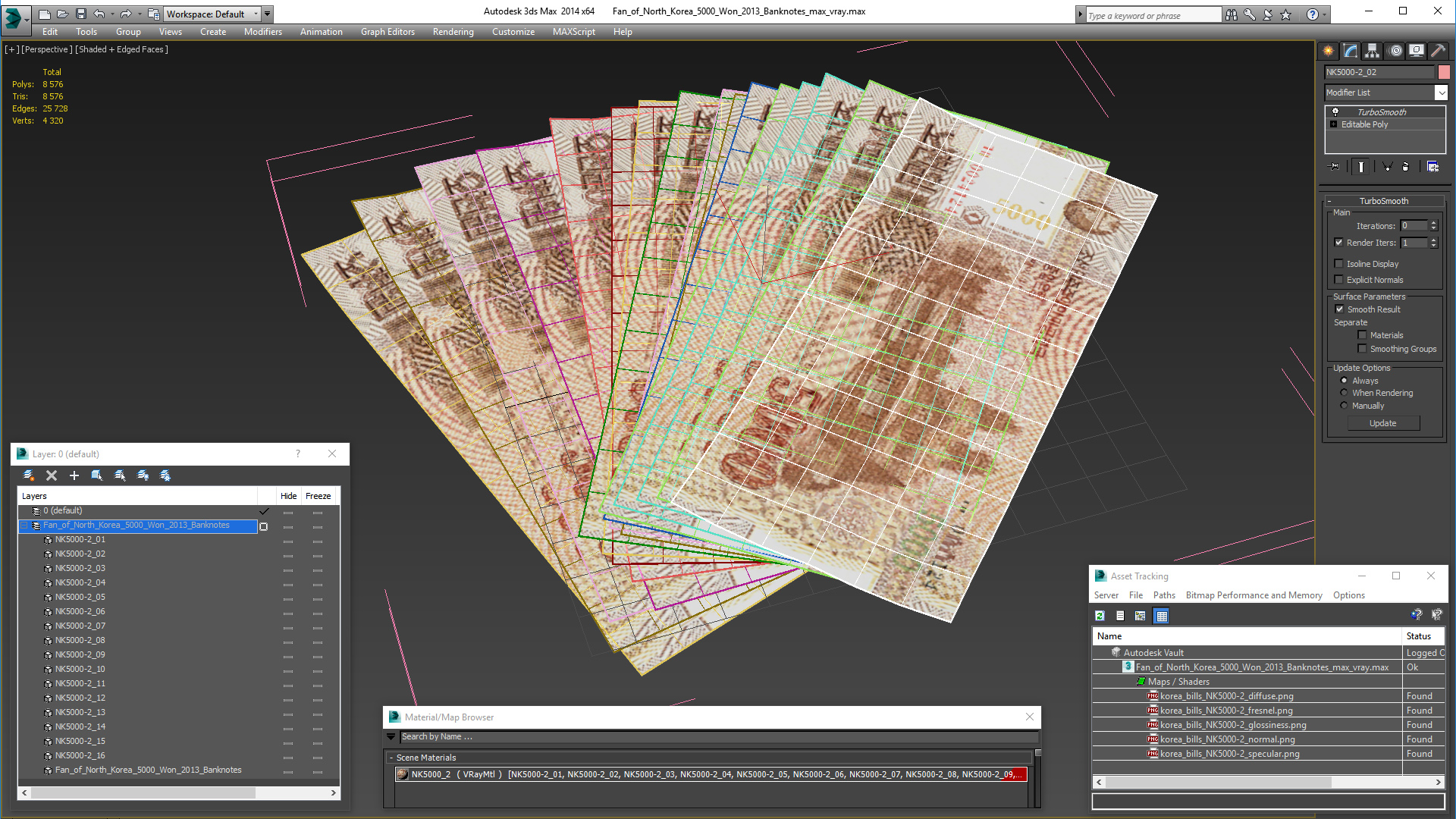This screenshot has height=819, width=1456.
Task: Open the Create command panel tab
Action: [x=1329, y=51]
